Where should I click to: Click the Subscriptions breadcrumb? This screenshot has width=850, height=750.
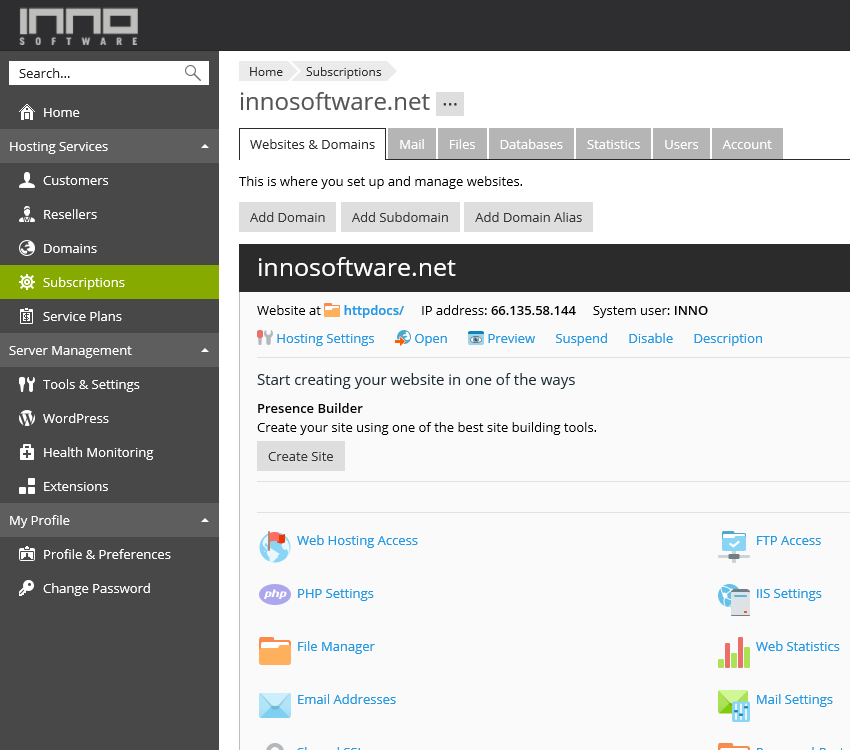(344, 72)
